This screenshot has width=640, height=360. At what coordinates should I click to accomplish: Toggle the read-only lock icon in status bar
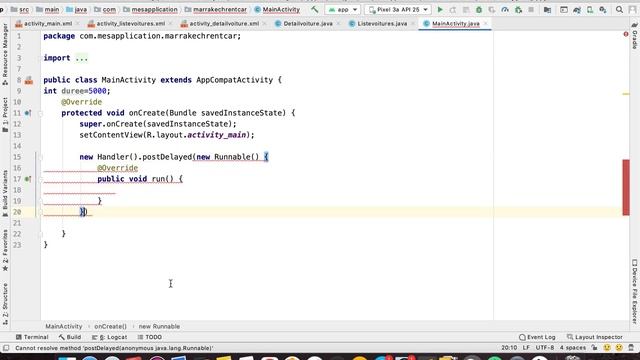tap(595, 348)
